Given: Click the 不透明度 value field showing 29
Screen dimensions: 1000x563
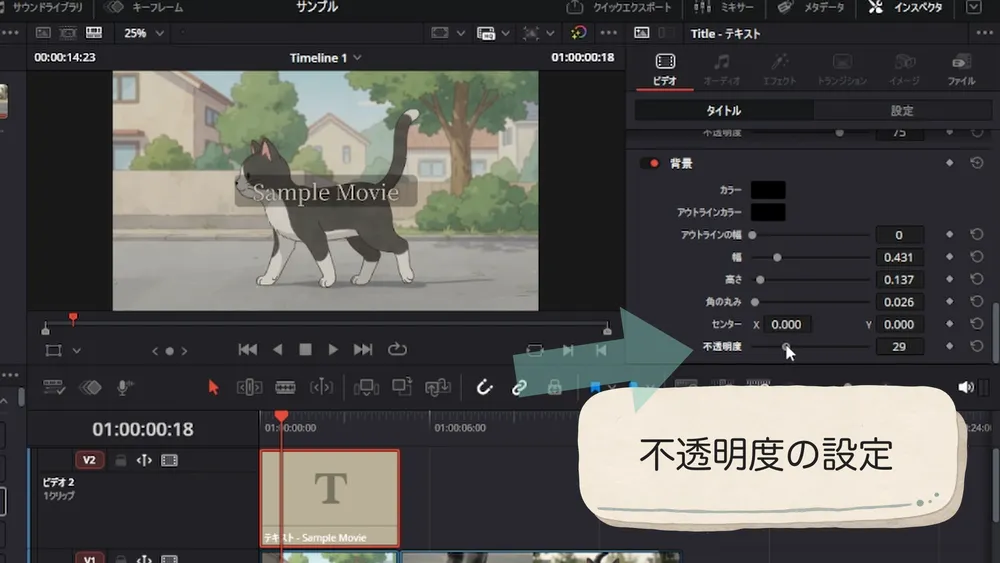Looking at the screenshot, I should click(x=899, y=347).
